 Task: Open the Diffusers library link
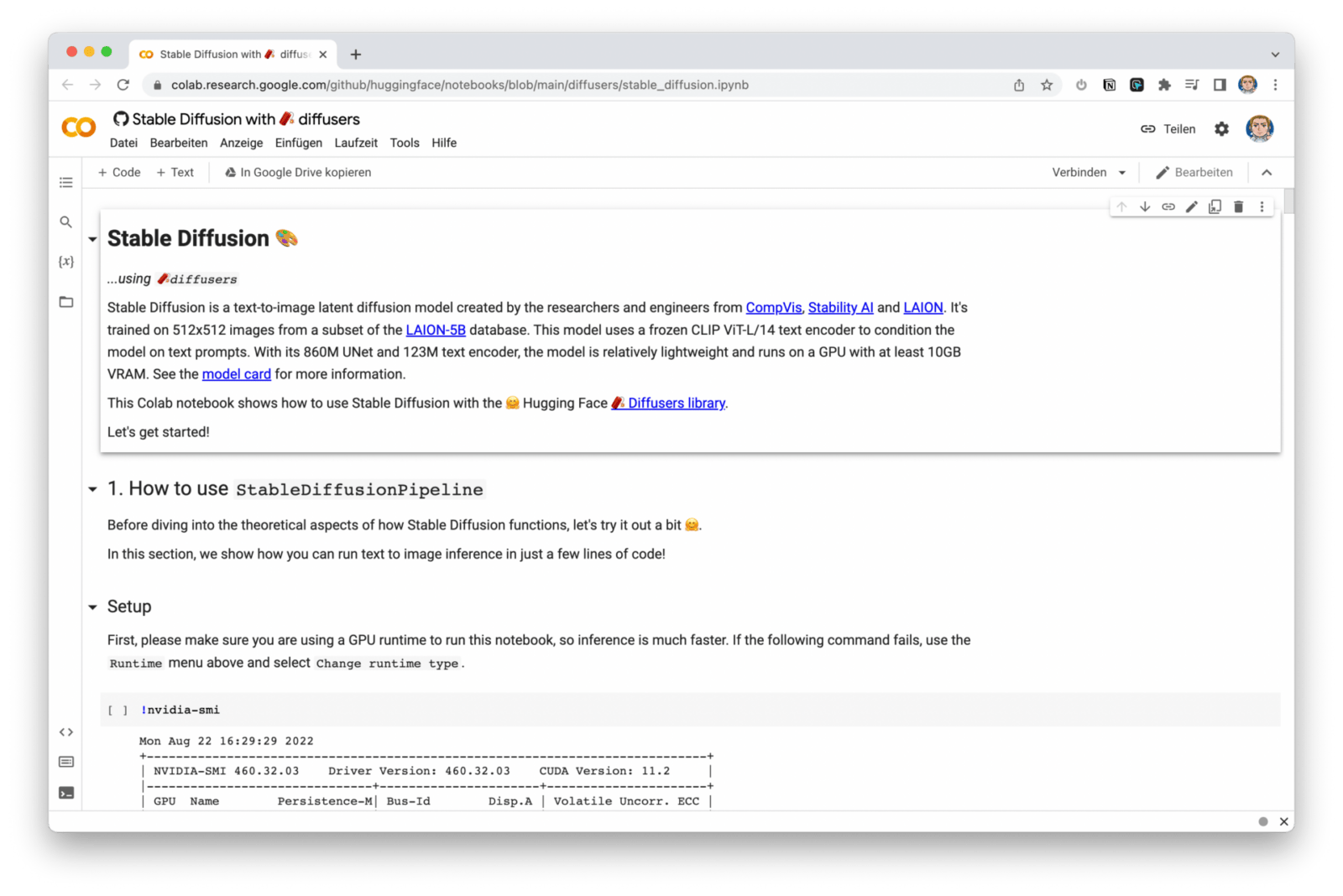(x=669, y=404)
